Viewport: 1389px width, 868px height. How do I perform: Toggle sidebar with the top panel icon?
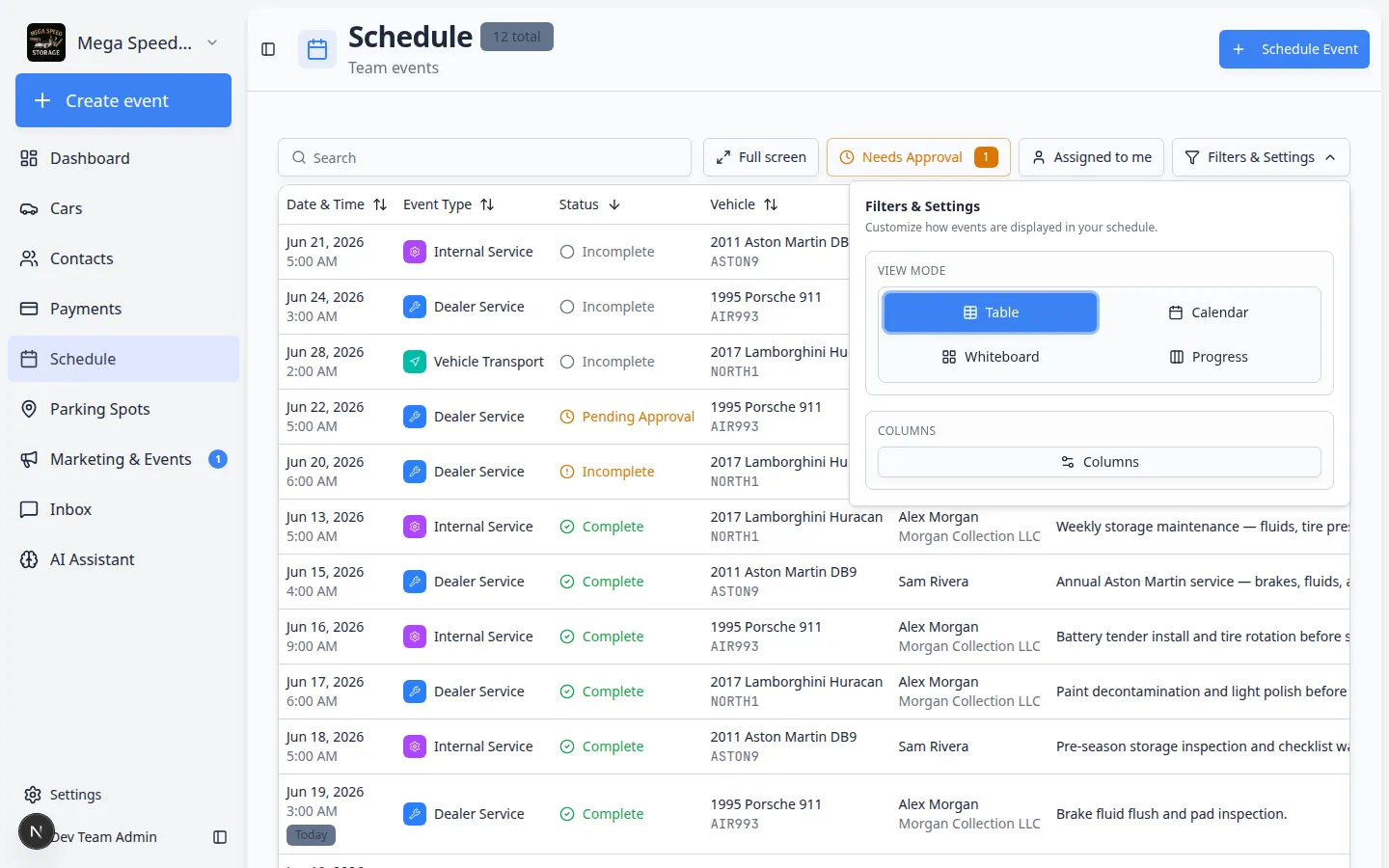point(268,49)
